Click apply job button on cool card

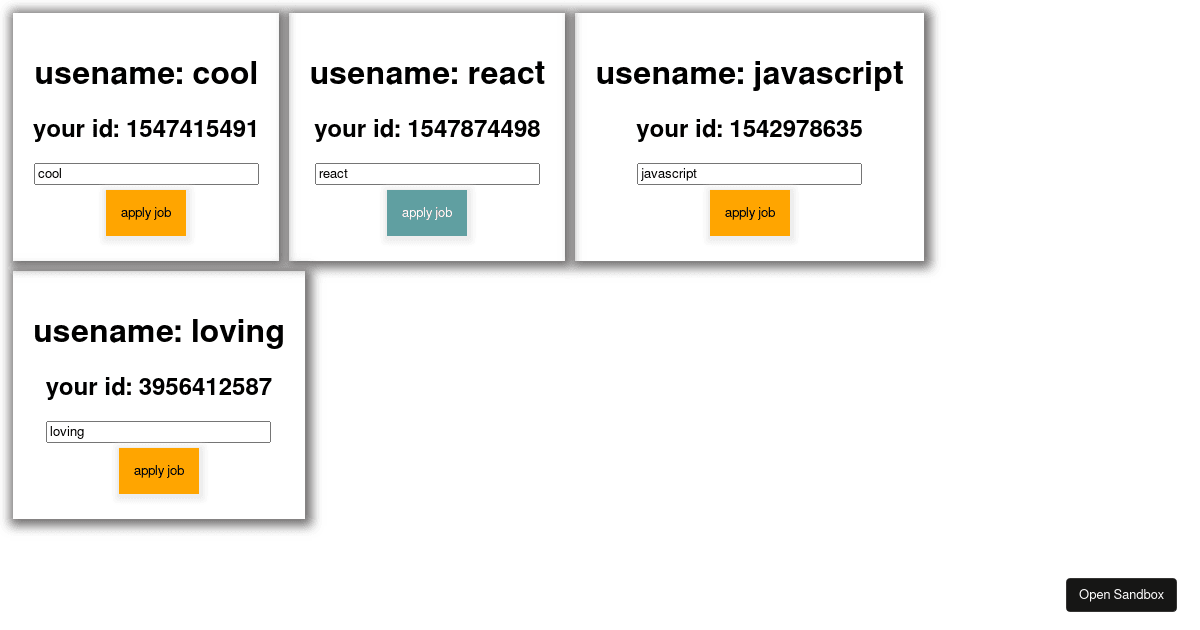pyautogui.click(x=146, y=213)
